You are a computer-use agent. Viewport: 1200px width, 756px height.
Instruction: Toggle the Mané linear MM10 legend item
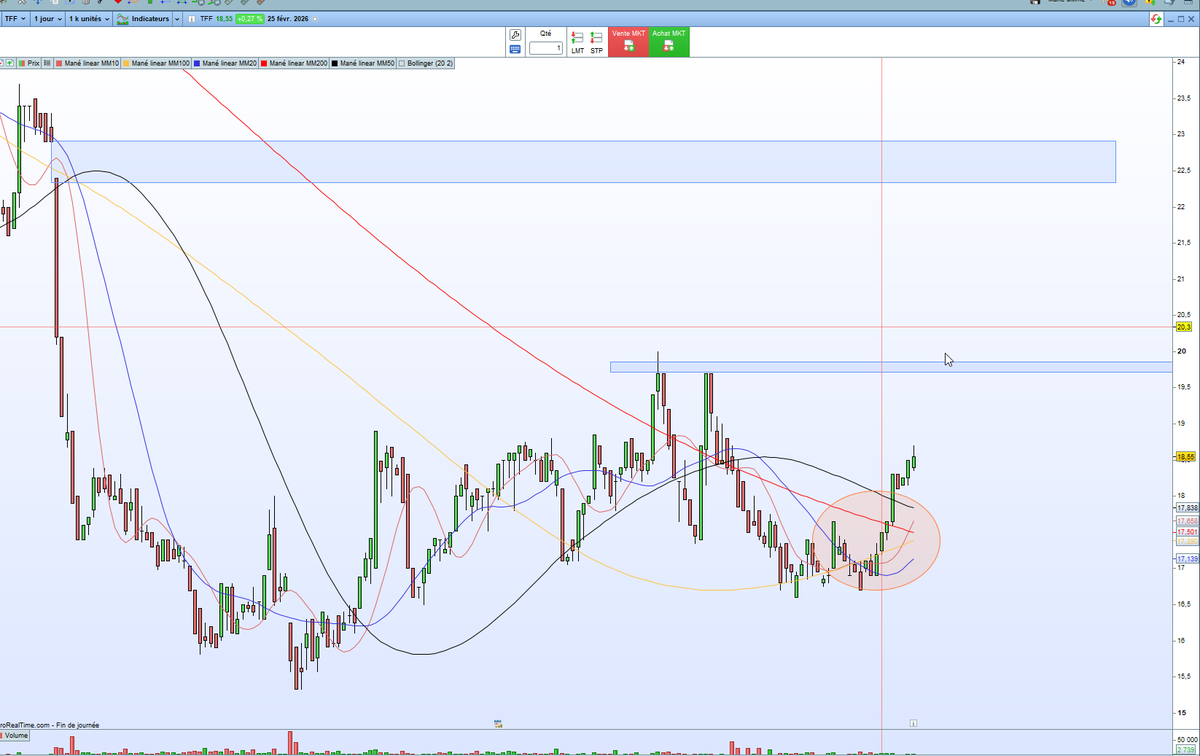87,63
